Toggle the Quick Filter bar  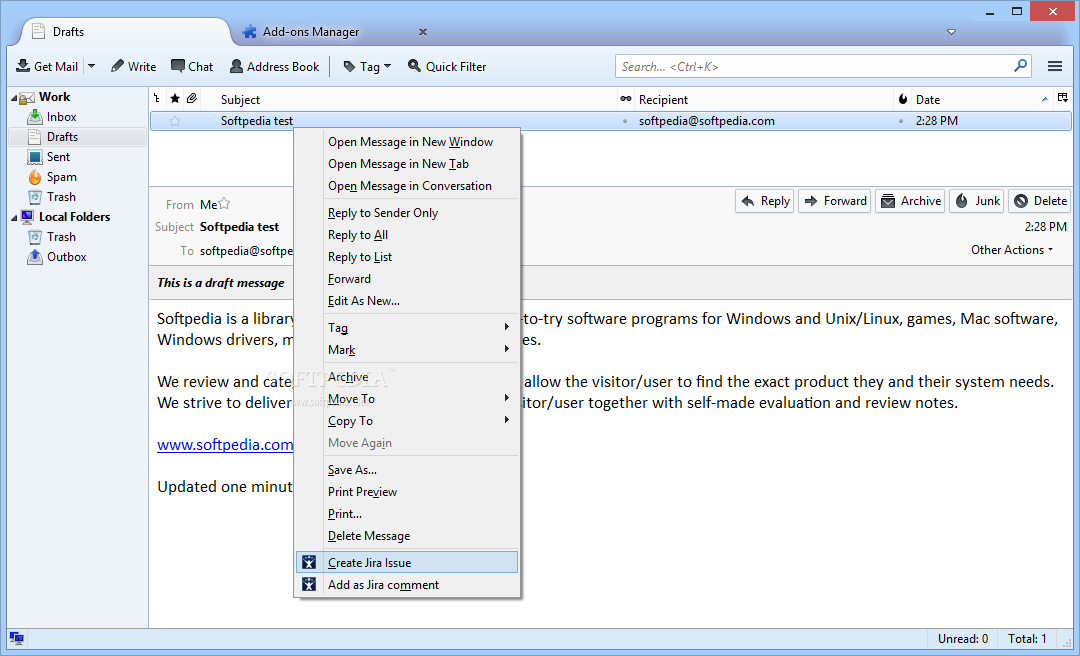click(446, 66)
